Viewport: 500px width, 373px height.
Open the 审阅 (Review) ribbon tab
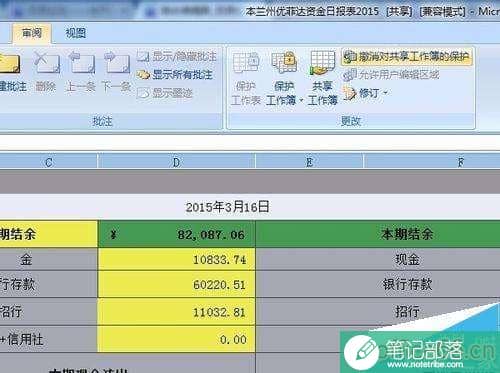(32, 33)
